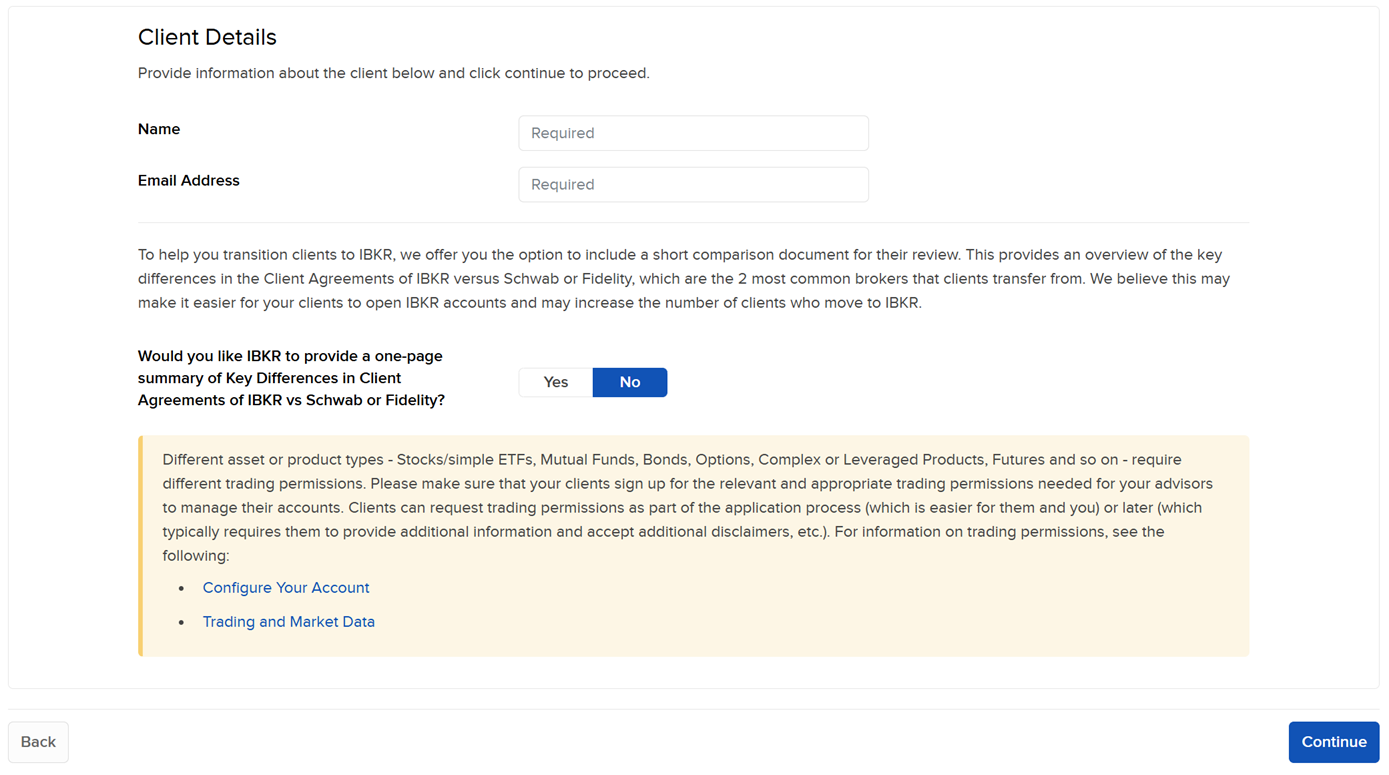Viewport: 1389px width, 775px height.
Task: Click the yellow trading permissions notice box
Action: 694,545
